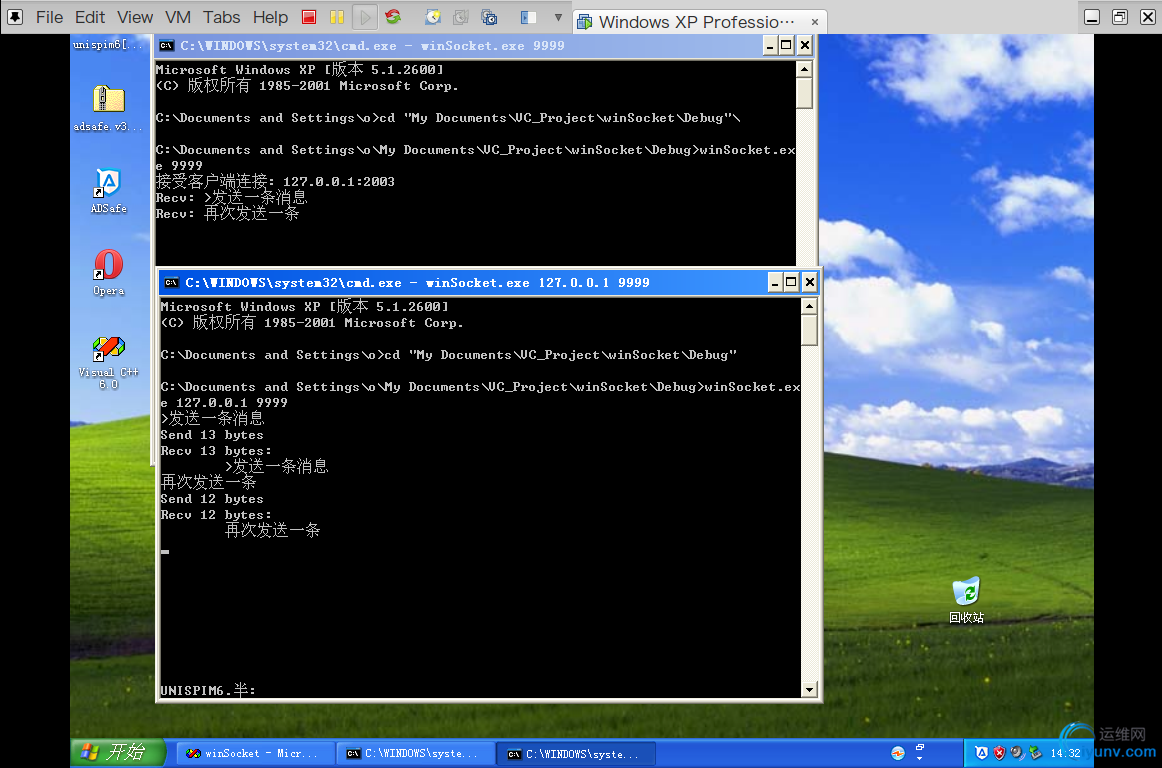This screenshot has height=768, width=1162.
Task: Click the revert snapshot icon
Action: pyautogui.click(x=460, y=16)
